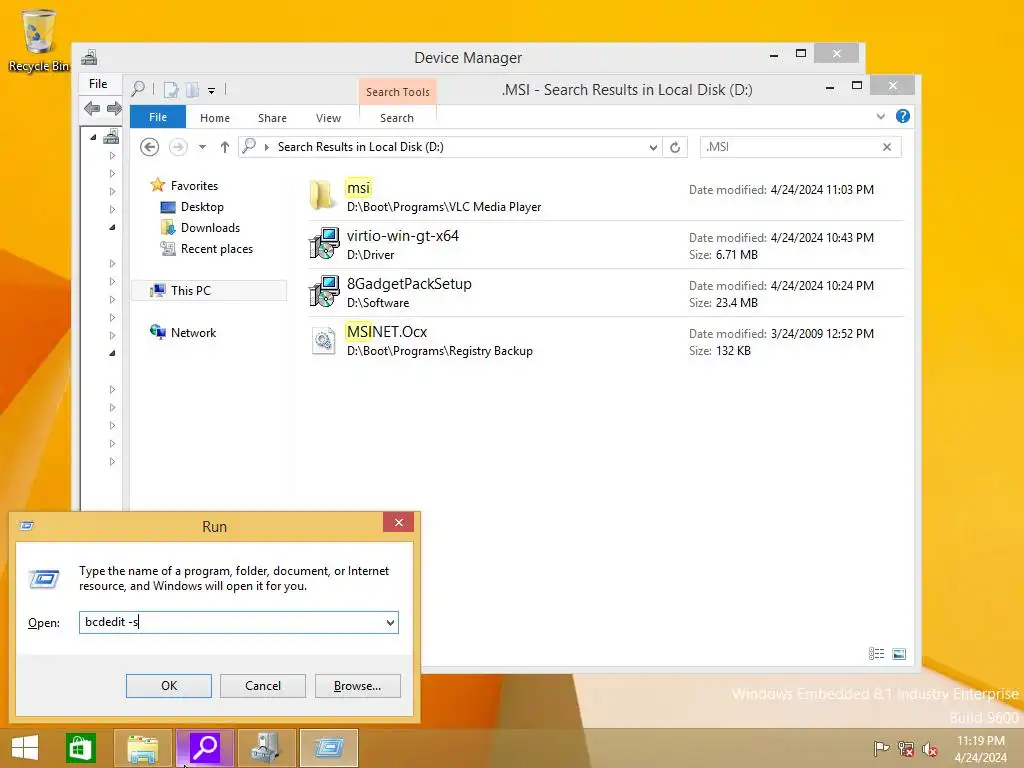Open the Windows Store taskbar icon
Screen dimensions: 1024x768
(81, 748)
